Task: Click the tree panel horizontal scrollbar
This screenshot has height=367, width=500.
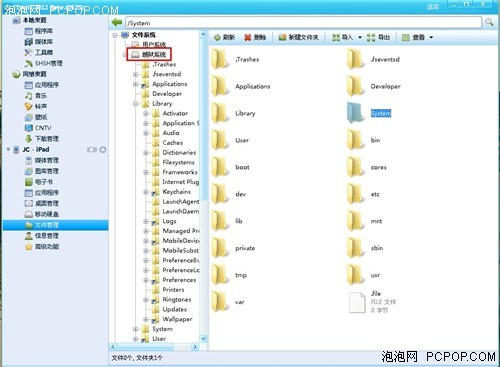Action: (x=154, y=347)
